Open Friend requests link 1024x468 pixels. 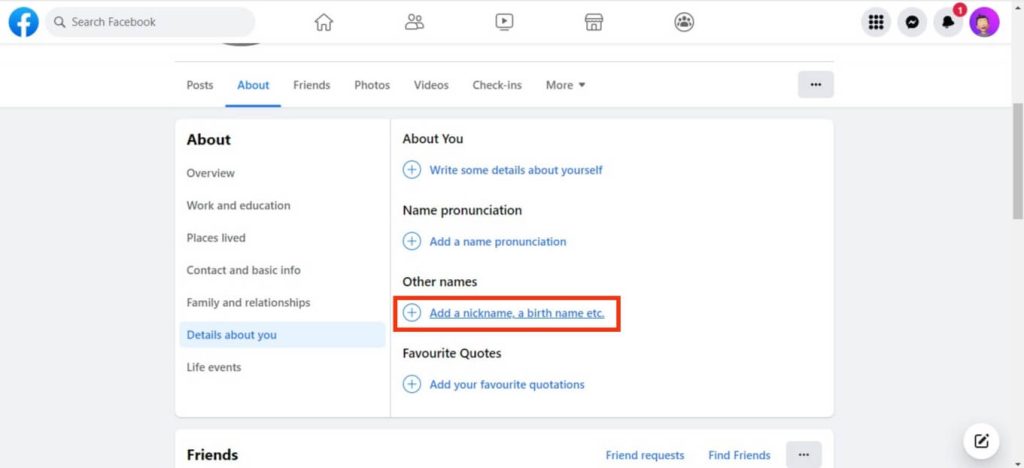pos(645,456)
